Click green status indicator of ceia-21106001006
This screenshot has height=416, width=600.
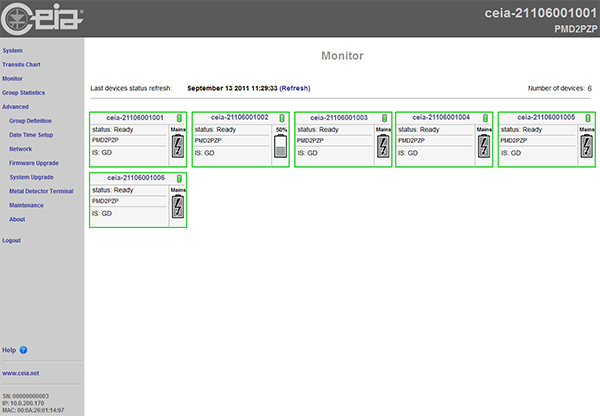179,178
